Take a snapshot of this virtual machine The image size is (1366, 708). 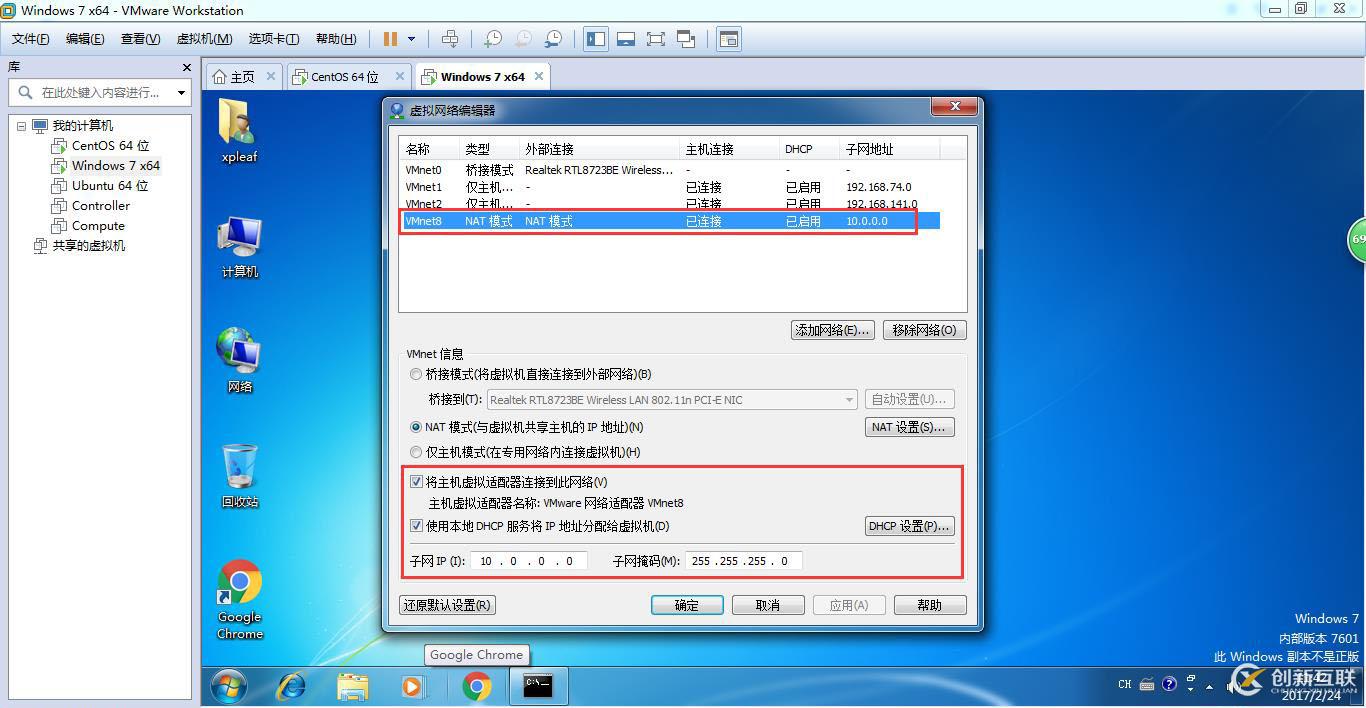tap(493, 39)
